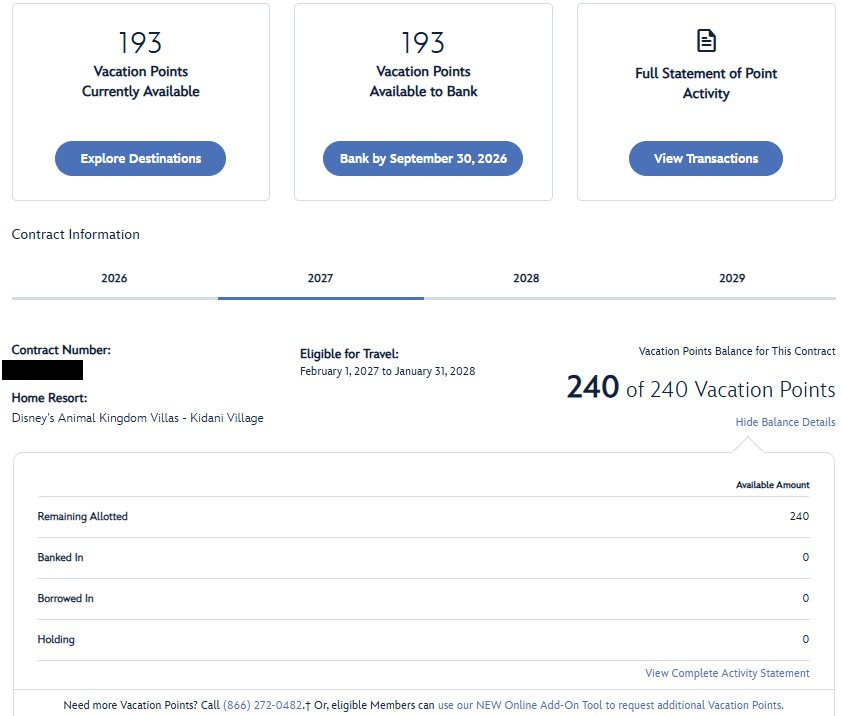Click the Kidani Village home resort name

click(x=137, y=418)
